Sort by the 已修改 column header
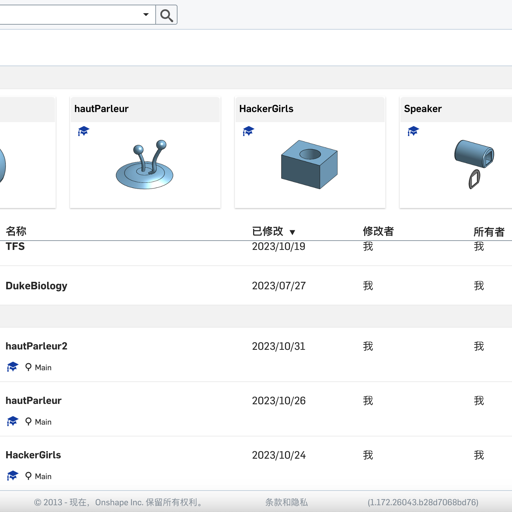Image resolution: width=512 pixels, height=512 pixels. [x=268, y=231]
